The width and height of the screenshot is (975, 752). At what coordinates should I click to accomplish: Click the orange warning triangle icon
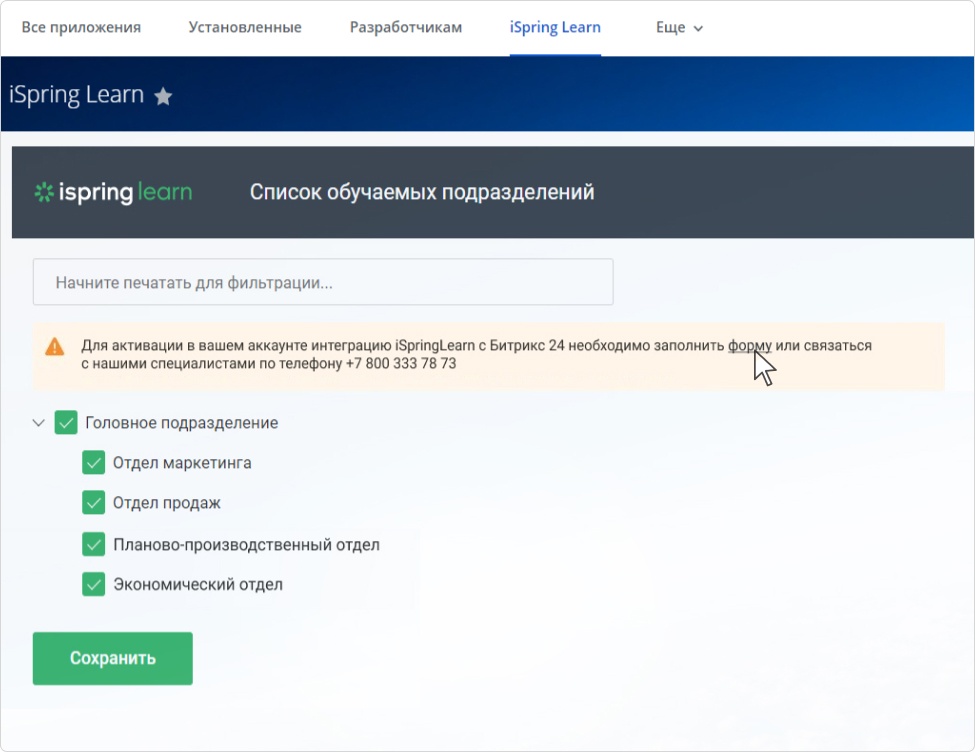coord(55,346)
